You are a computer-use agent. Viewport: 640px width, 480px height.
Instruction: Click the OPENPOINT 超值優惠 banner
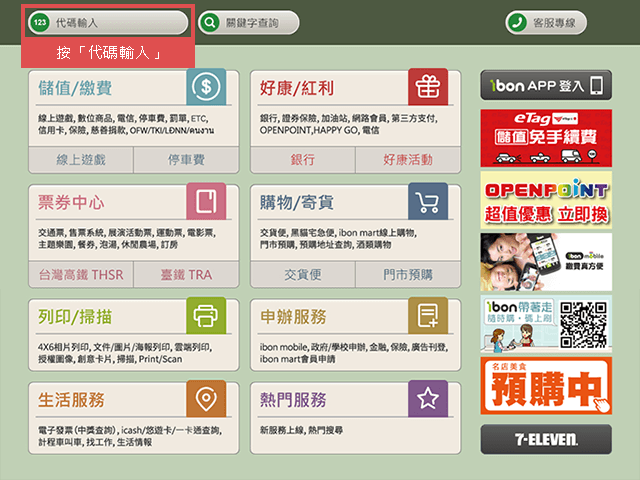coord(546,200)
